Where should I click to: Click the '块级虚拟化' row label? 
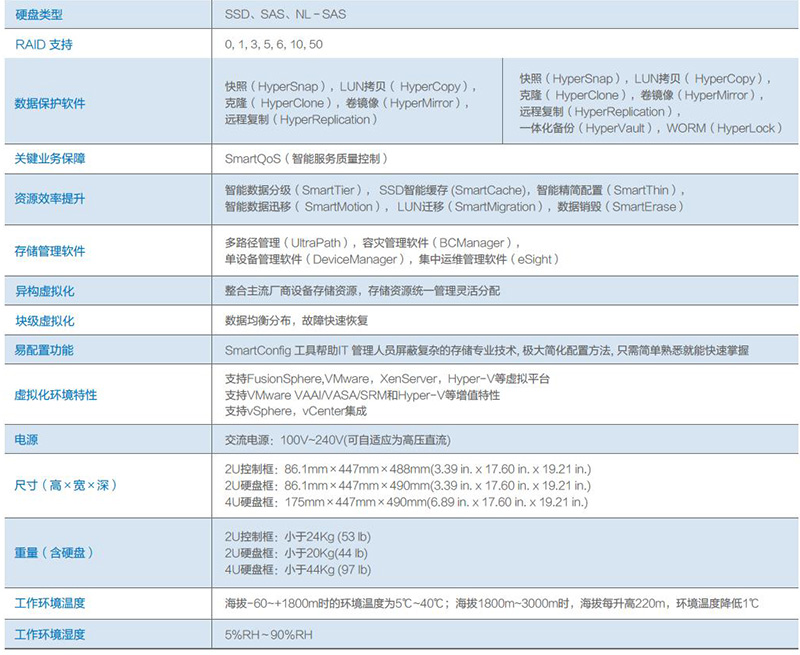tap(44, 321)
